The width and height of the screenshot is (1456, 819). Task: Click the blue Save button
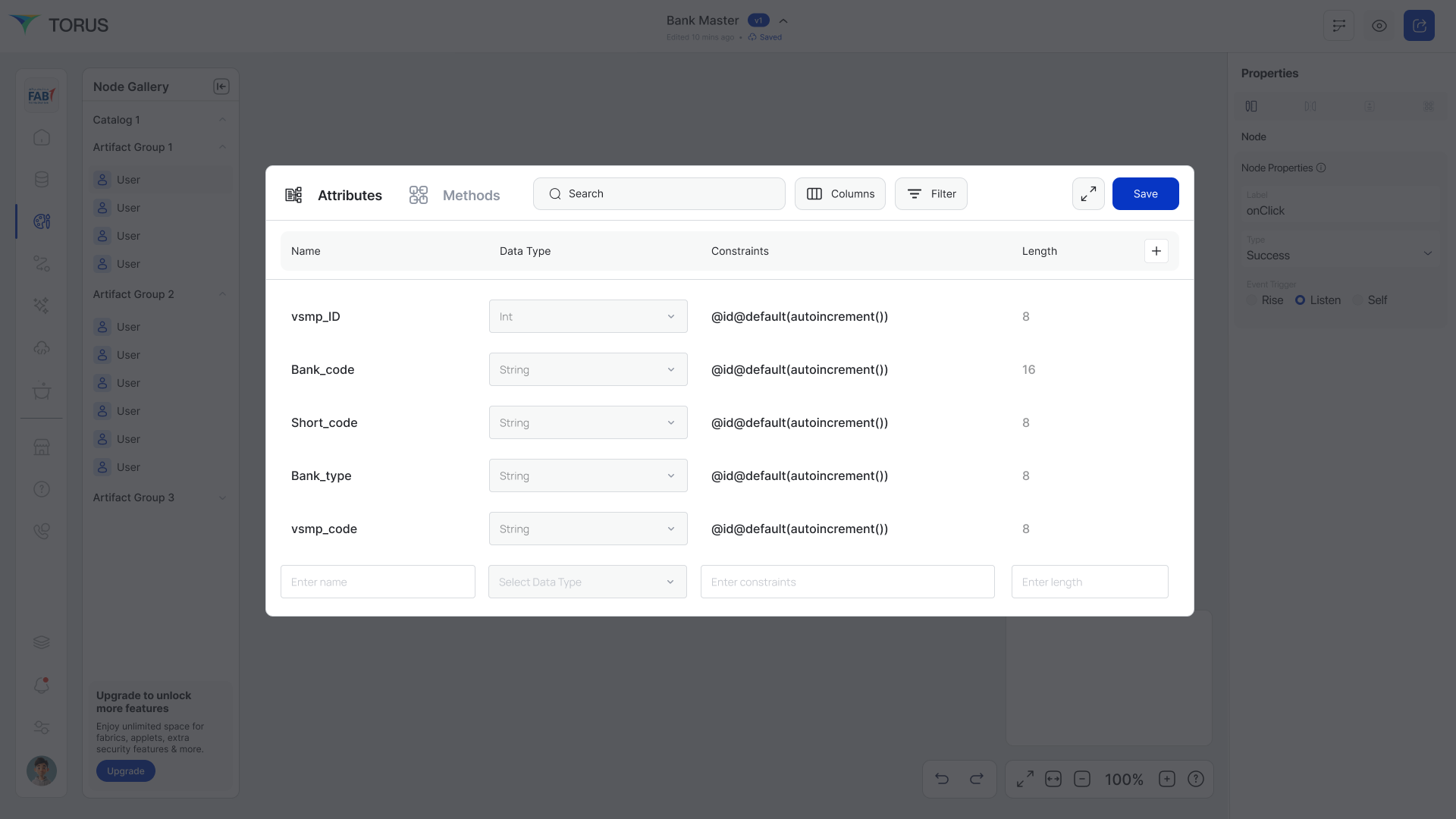(x=1145, y=194)
